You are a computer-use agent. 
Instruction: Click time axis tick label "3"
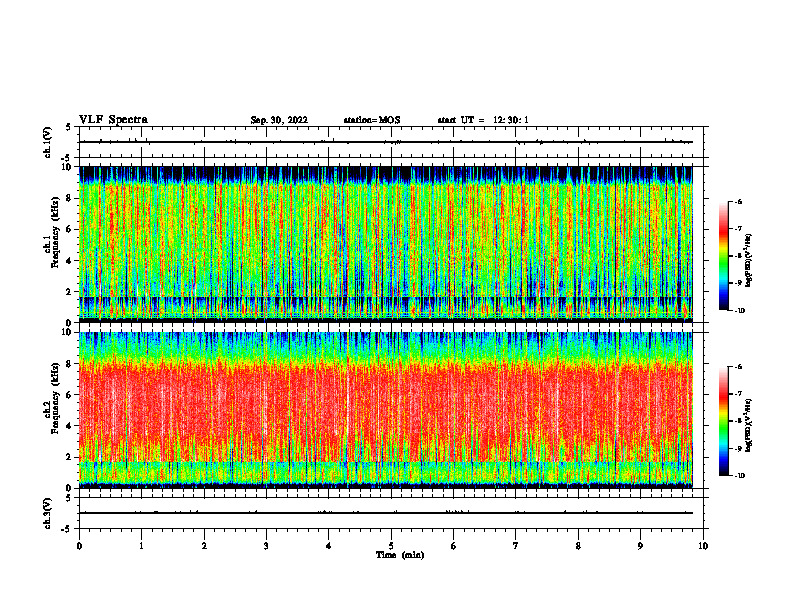pyautogui.click(x=266, y=546)
